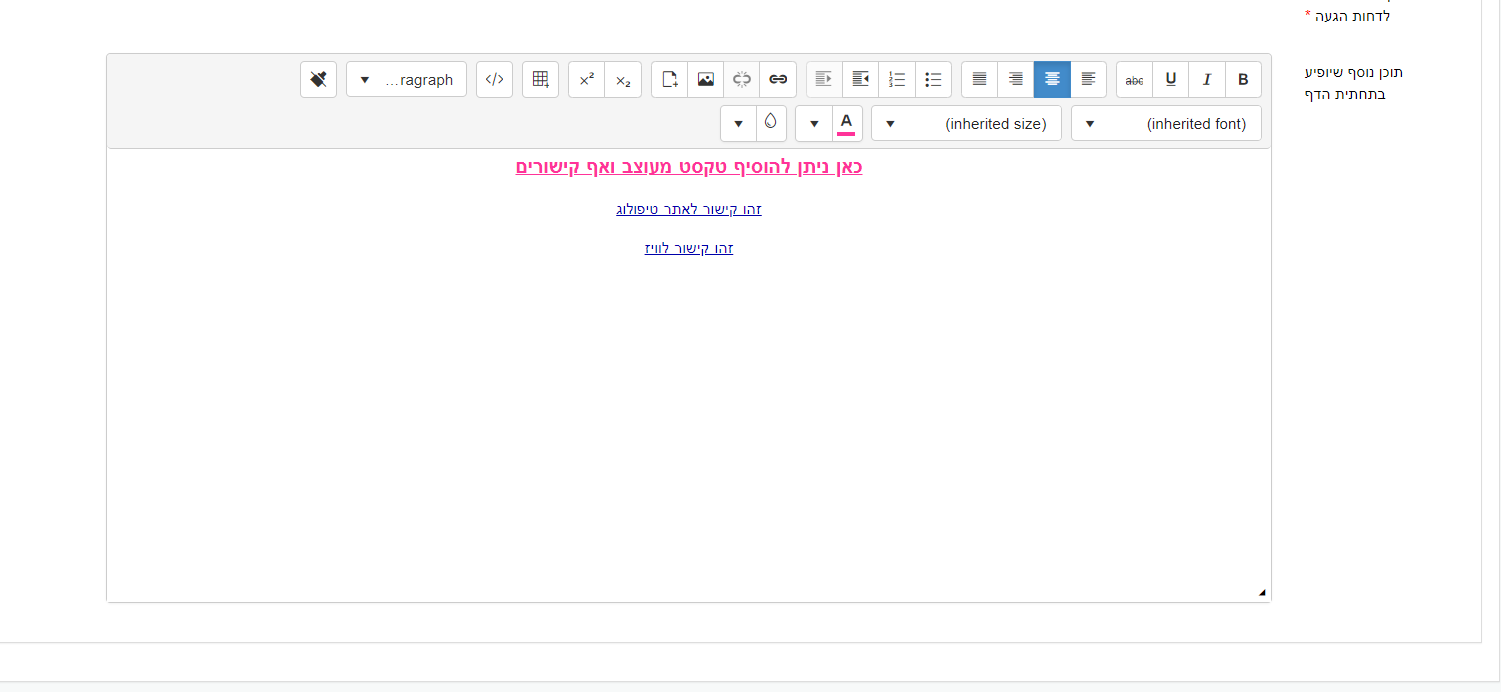Open the link זהו קישור לוויז
Image resolution: width=1501 pixels, height=692 pixels.
click(689, 248)
